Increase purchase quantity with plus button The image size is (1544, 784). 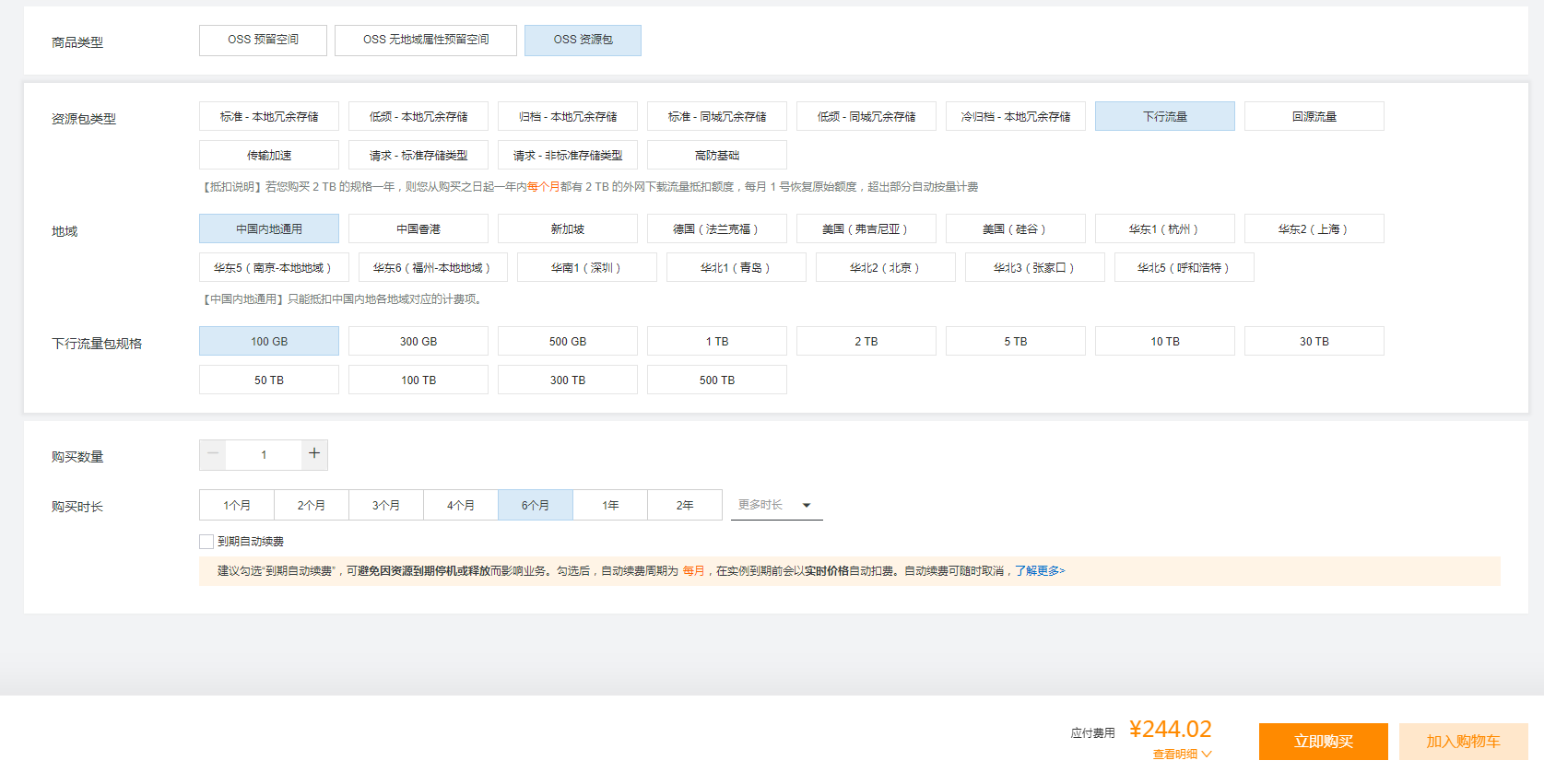click(314, 454)
